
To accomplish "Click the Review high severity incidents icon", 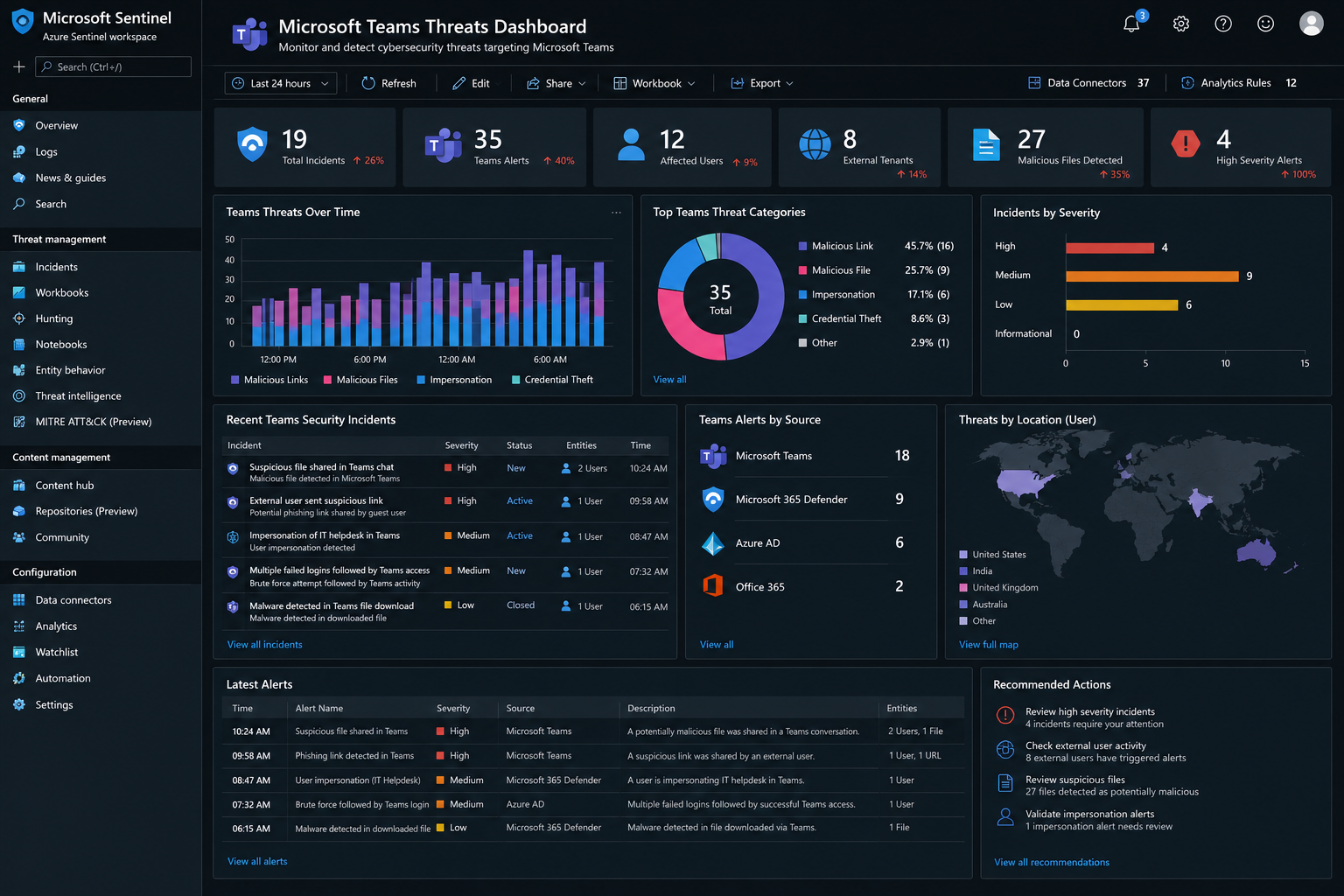I will (1005, 716).
